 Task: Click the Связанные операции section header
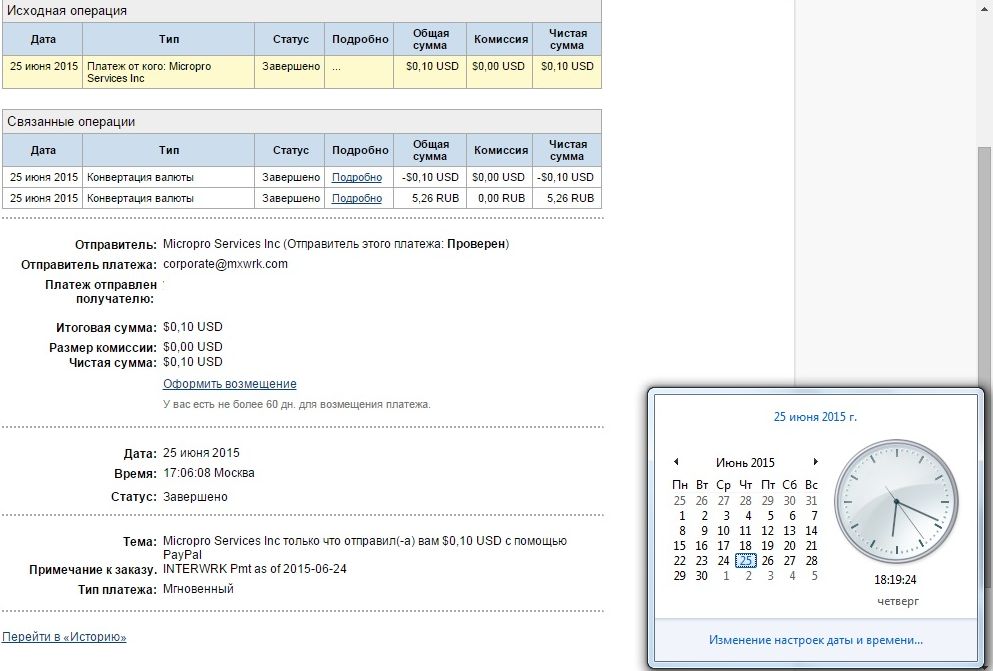click(302, 122)
